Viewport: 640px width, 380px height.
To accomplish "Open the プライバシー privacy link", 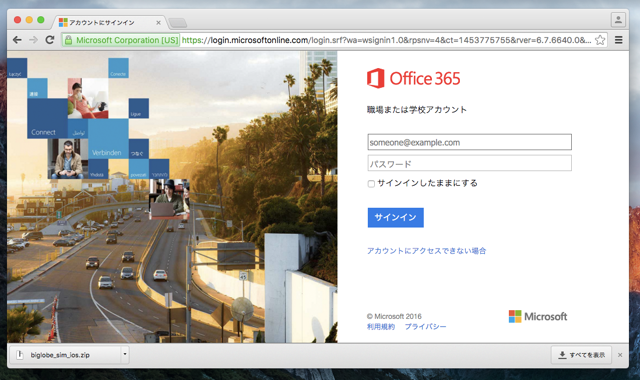I will click(425, 327).
